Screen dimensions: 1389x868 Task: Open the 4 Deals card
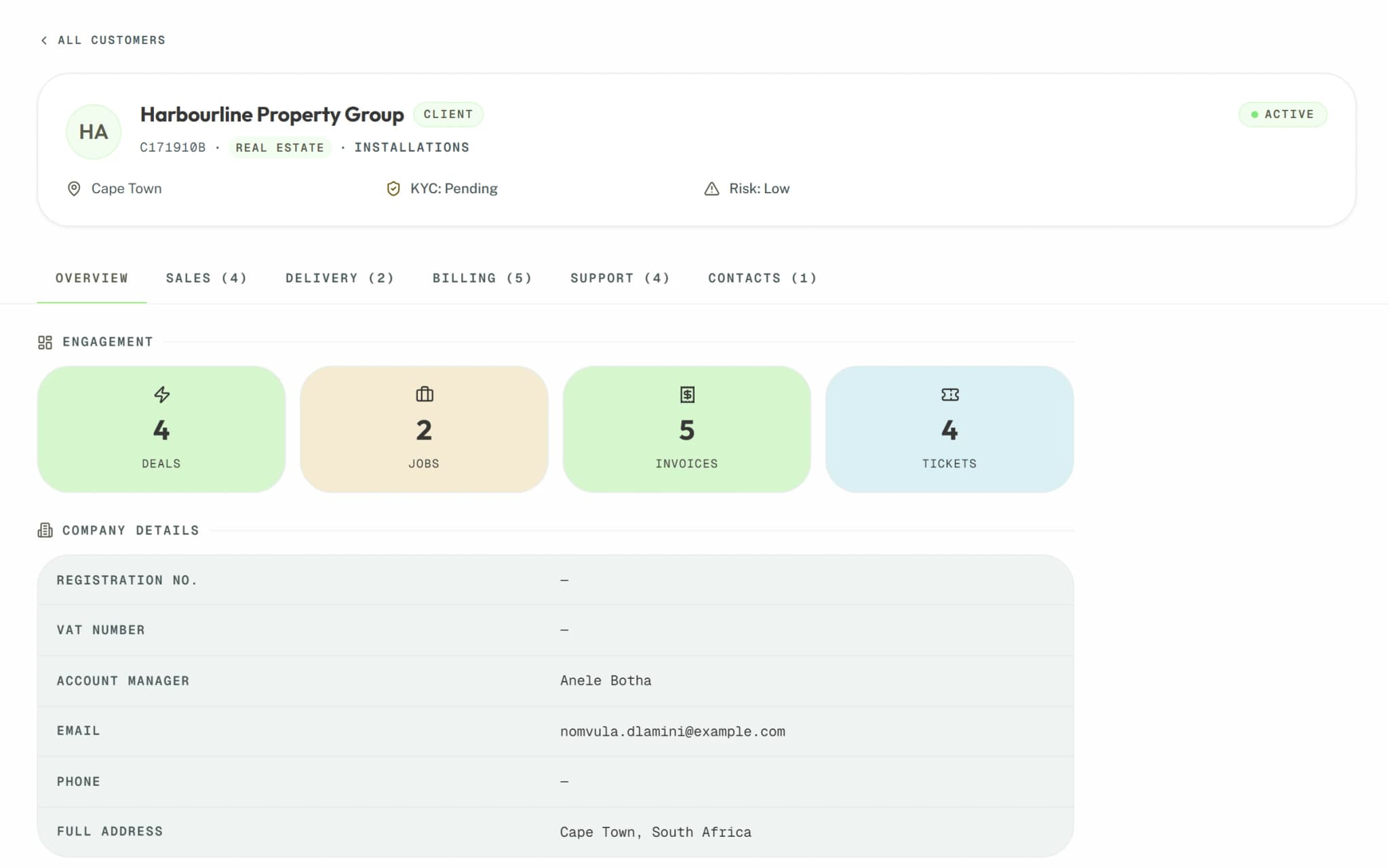click(161, 429)
